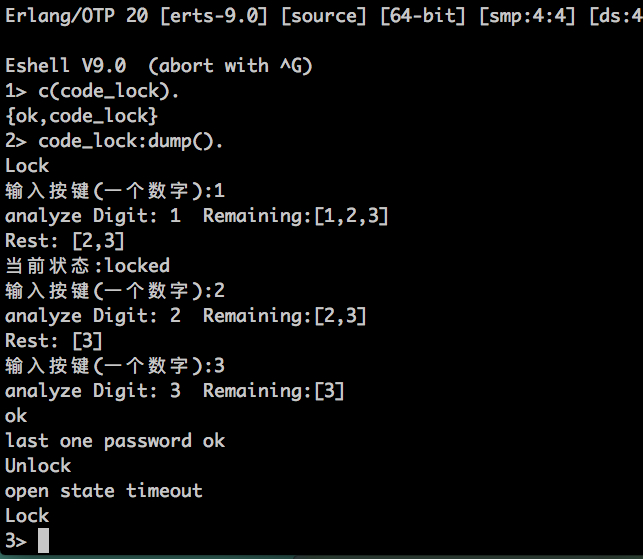Click the Rest: [3] line

[53, 341]
